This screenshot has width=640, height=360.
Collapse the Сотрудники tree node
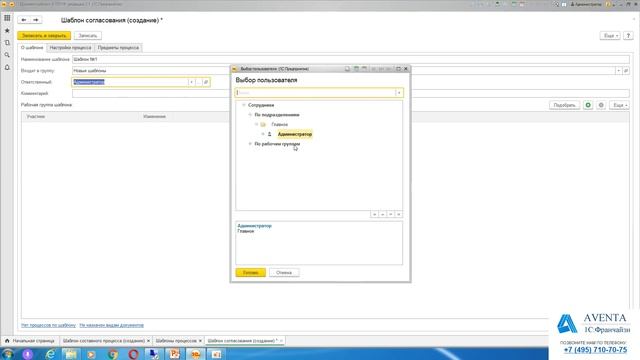pyautogui.click(x=244, y=105)
